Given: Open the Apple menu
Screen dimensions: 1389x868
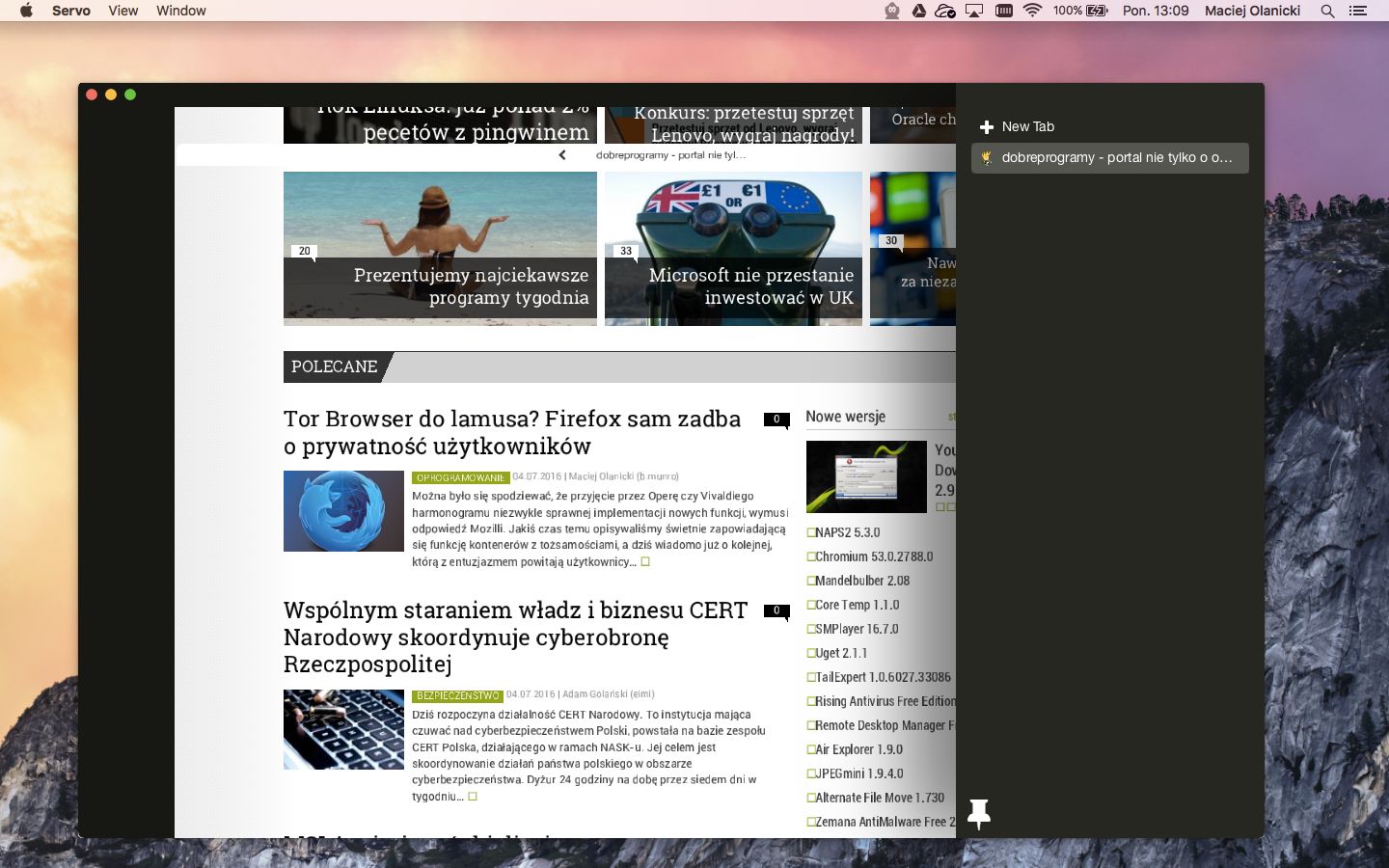Looking at the screenshot, I should [x=26, y=11].
